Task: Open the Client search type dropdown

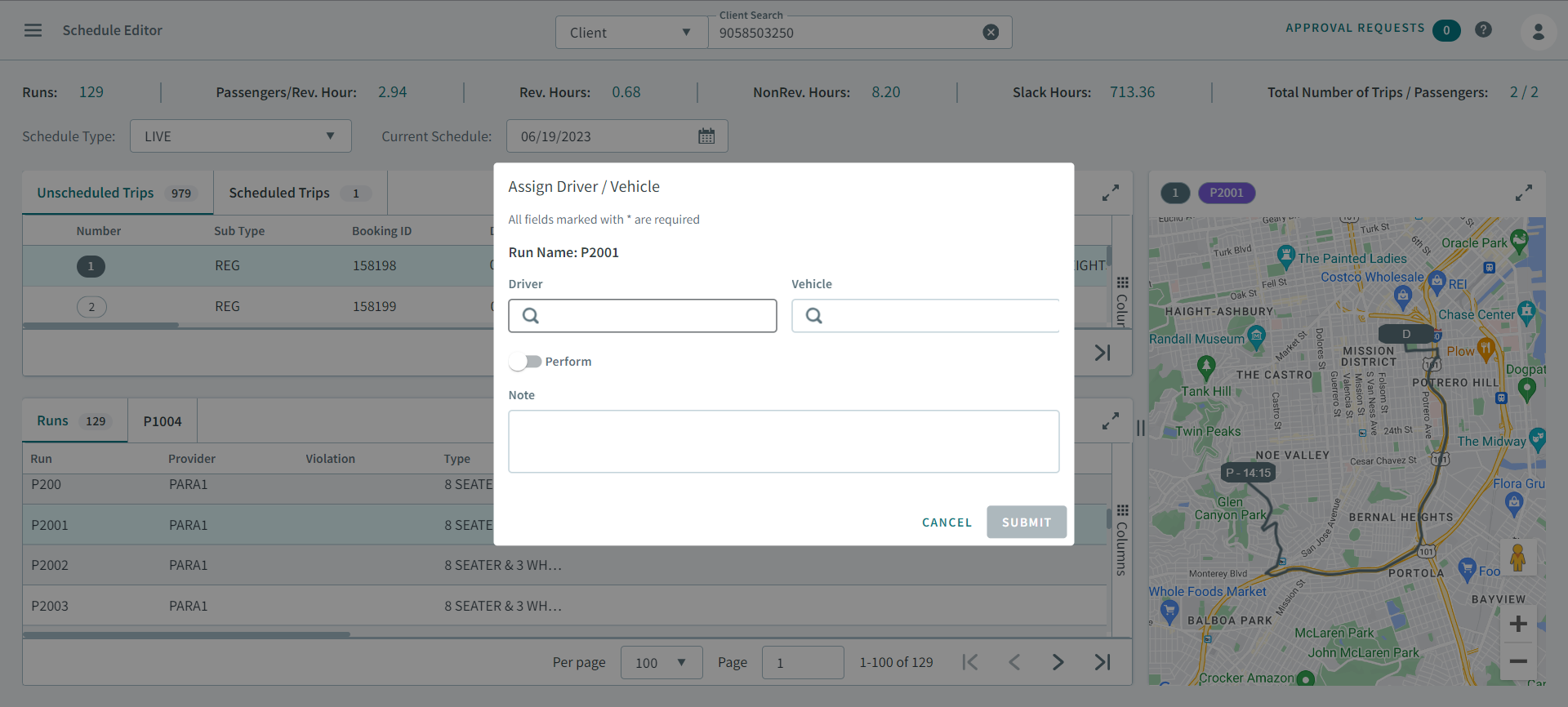Action: tap(631, 33)
